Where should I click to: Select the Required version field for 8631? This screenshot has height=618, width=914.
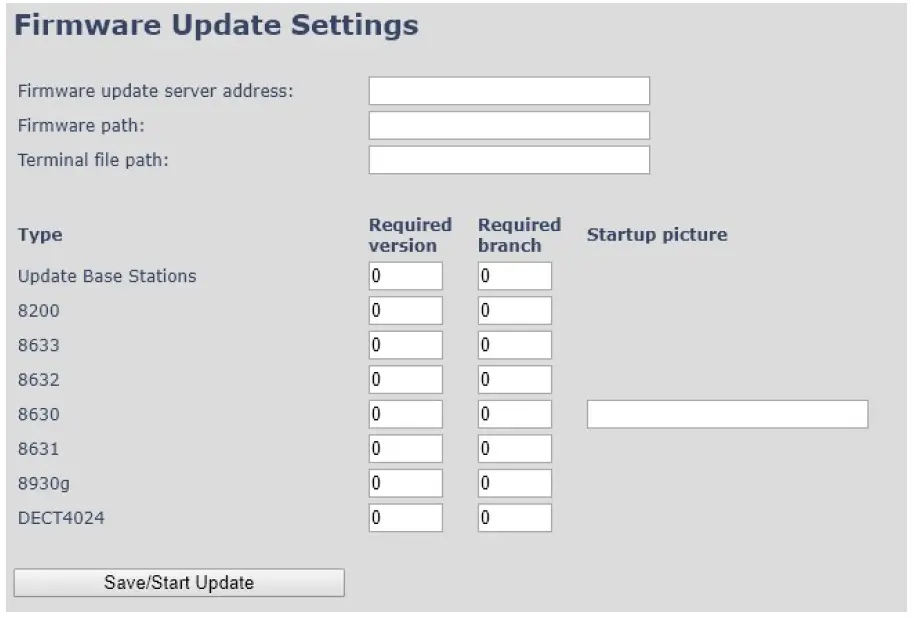click(405, 448)
